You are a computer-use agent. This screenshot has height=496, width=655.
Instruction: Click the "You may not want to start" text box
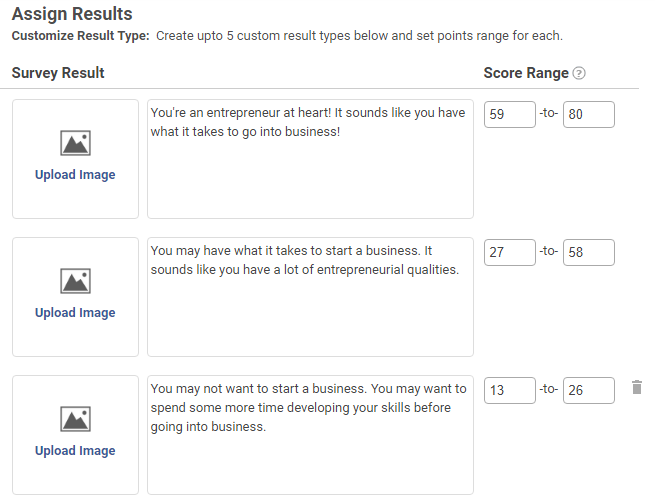[310, 434]
